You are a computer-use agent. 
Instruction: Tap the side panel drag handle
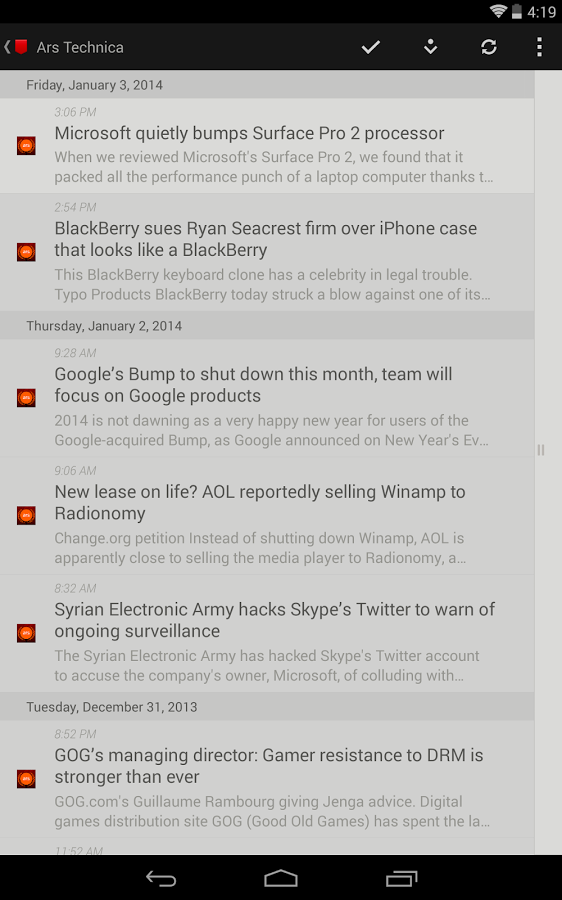pyautogui.click(x=540, y=450)
